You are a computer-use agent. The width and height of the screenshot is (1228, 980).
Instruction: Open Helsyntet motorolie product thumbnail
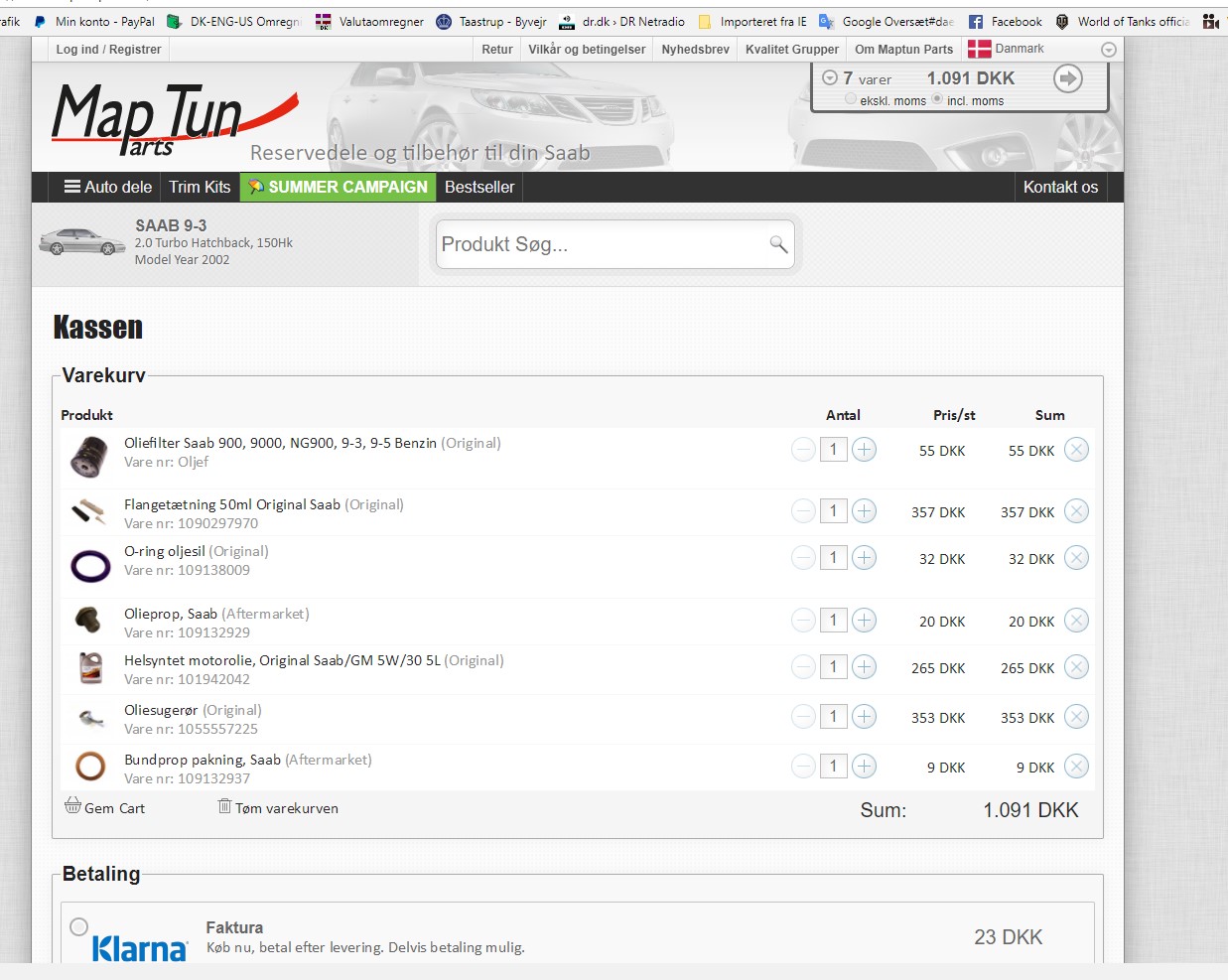(x=90, y=667)
